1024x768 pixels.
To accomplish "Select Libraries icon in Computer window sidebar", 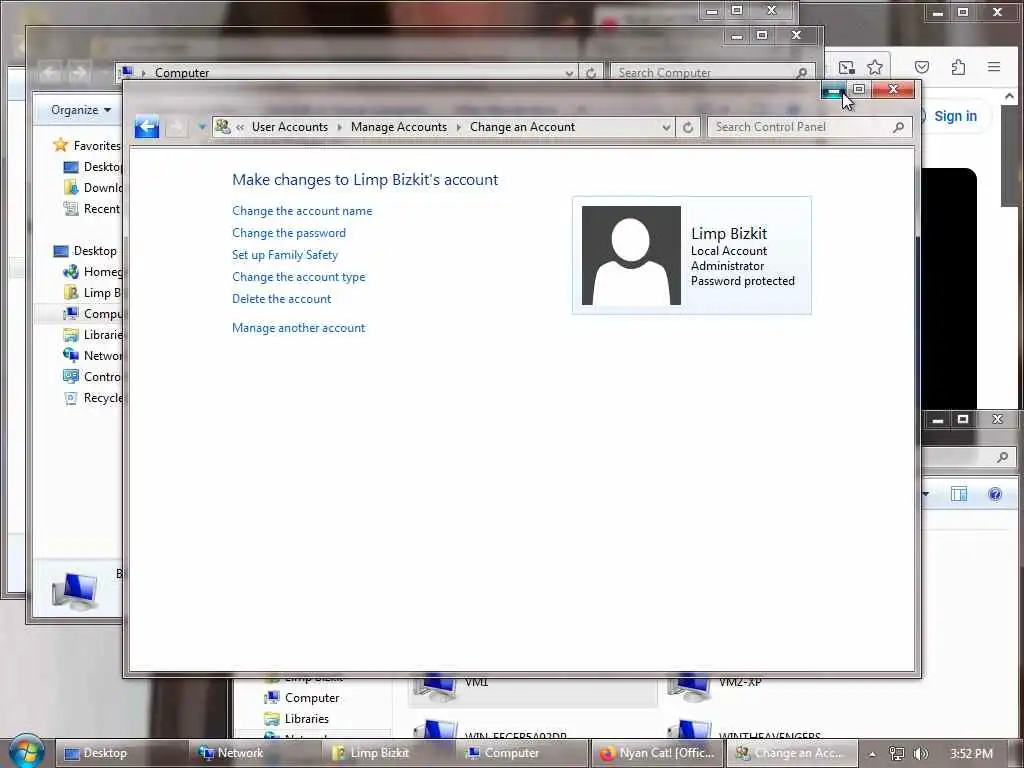I will (x=71, y=335).
